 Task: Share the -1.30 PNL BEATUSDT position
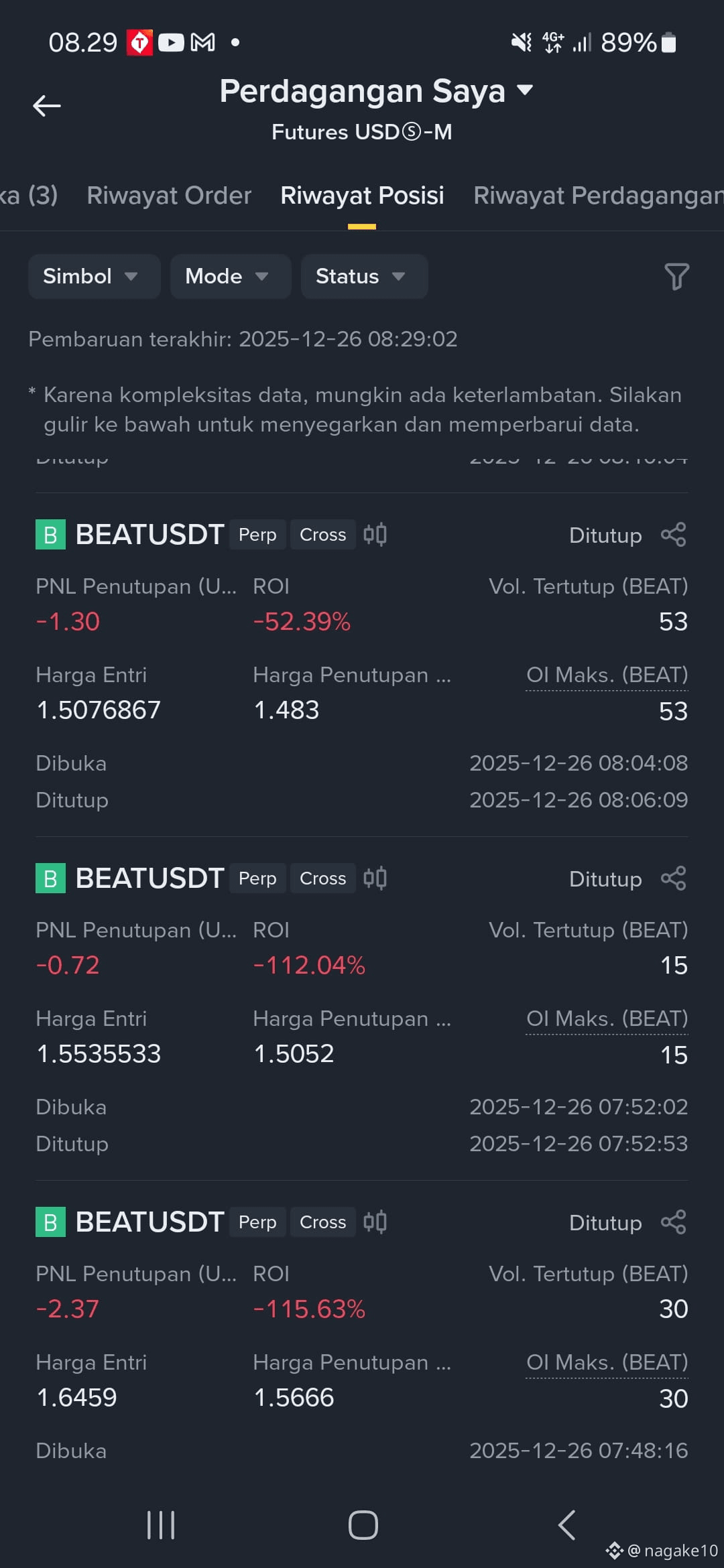tap(673, 535)
